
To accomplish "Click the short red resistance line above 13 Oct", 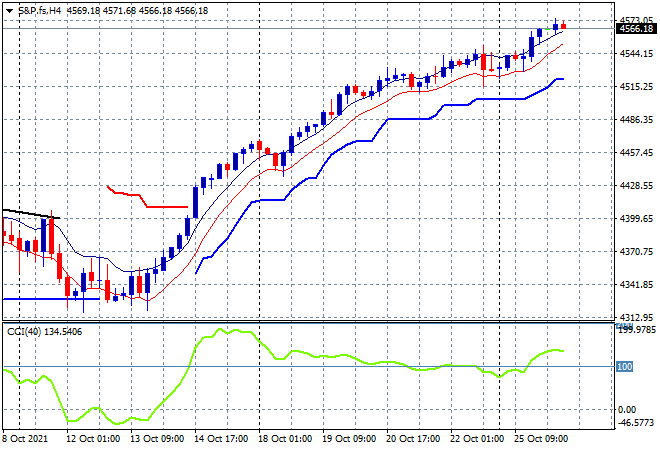I will [x=147, y=197].
